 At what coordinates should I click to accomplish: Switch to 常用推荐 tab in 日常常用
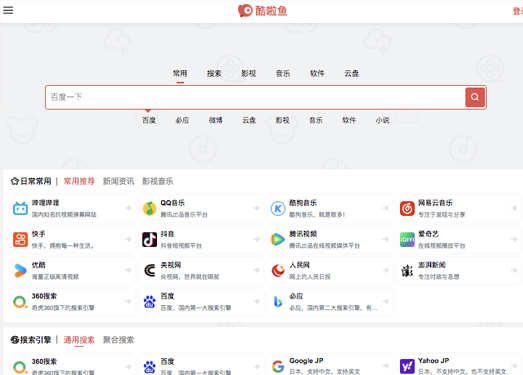(x=79, y=181)
